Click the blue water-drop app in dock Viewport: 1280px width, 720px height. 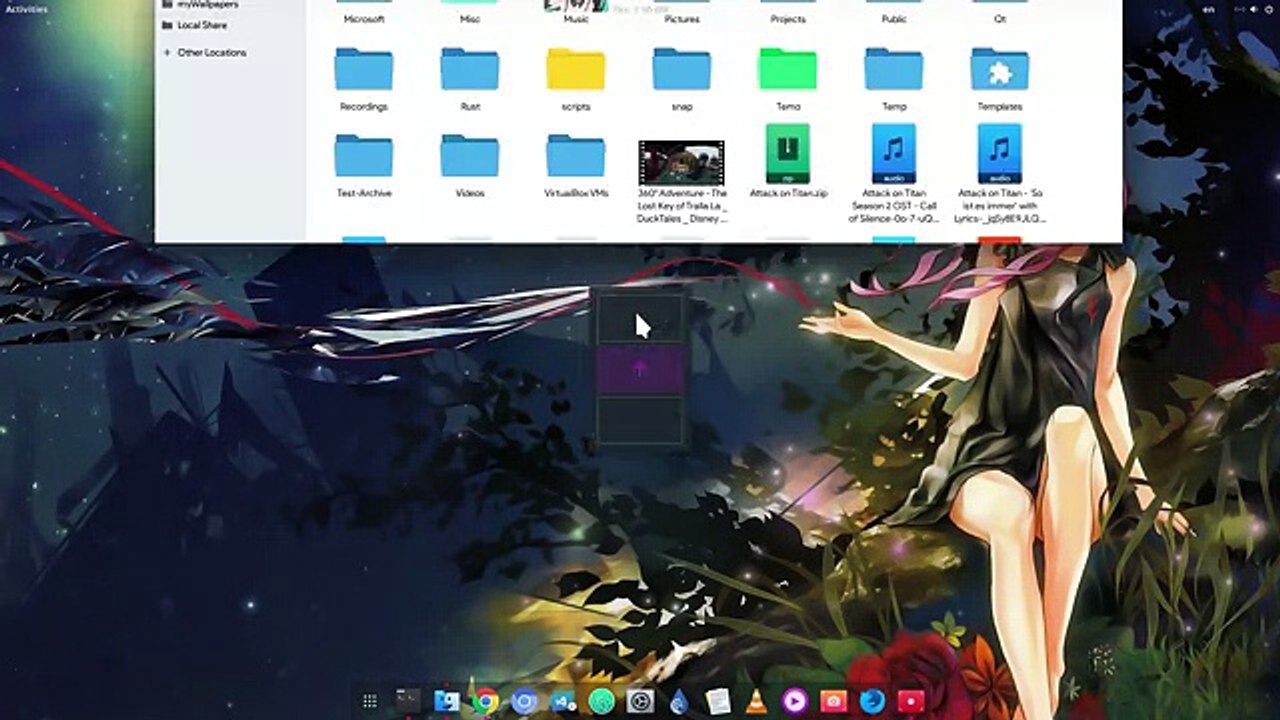click(679, 702)
